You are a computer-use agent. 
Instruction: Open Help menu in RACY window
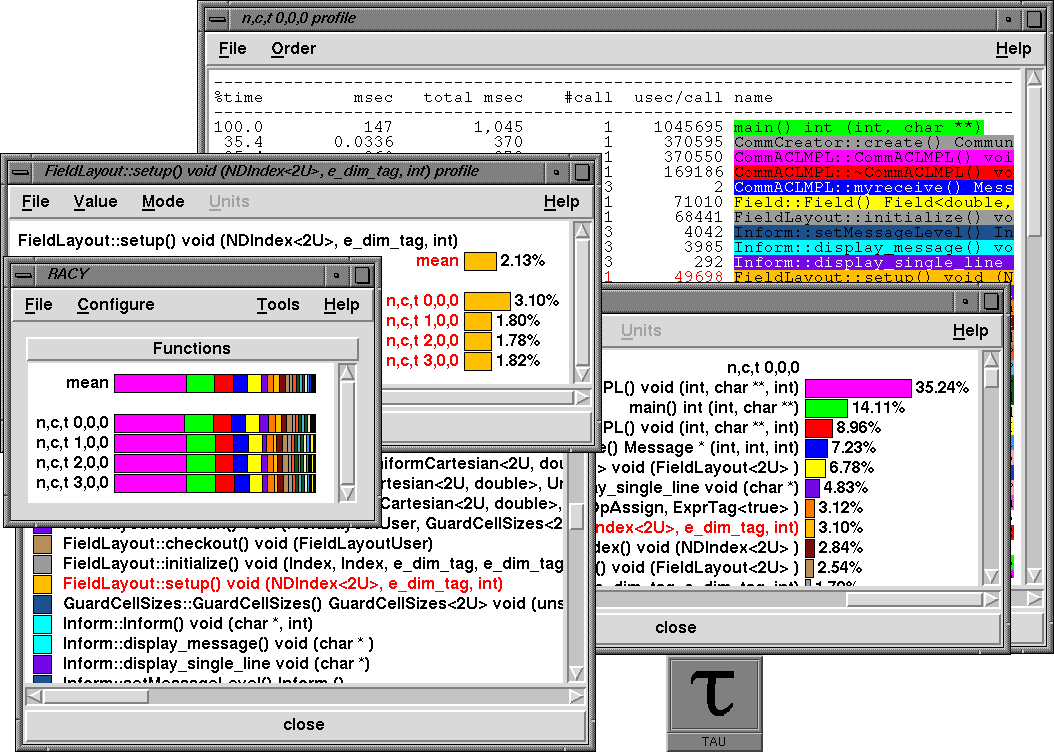pos(341,305)
